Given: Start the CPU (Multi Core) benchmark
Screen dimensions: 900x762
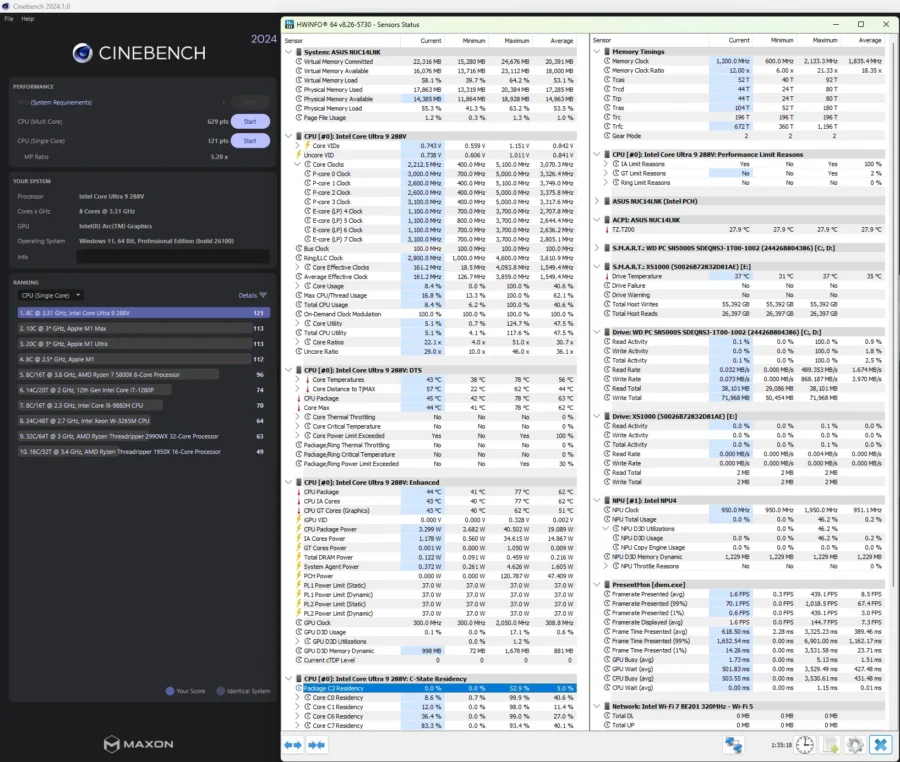Looking at the screenshot, I should [x=250, y=122].
